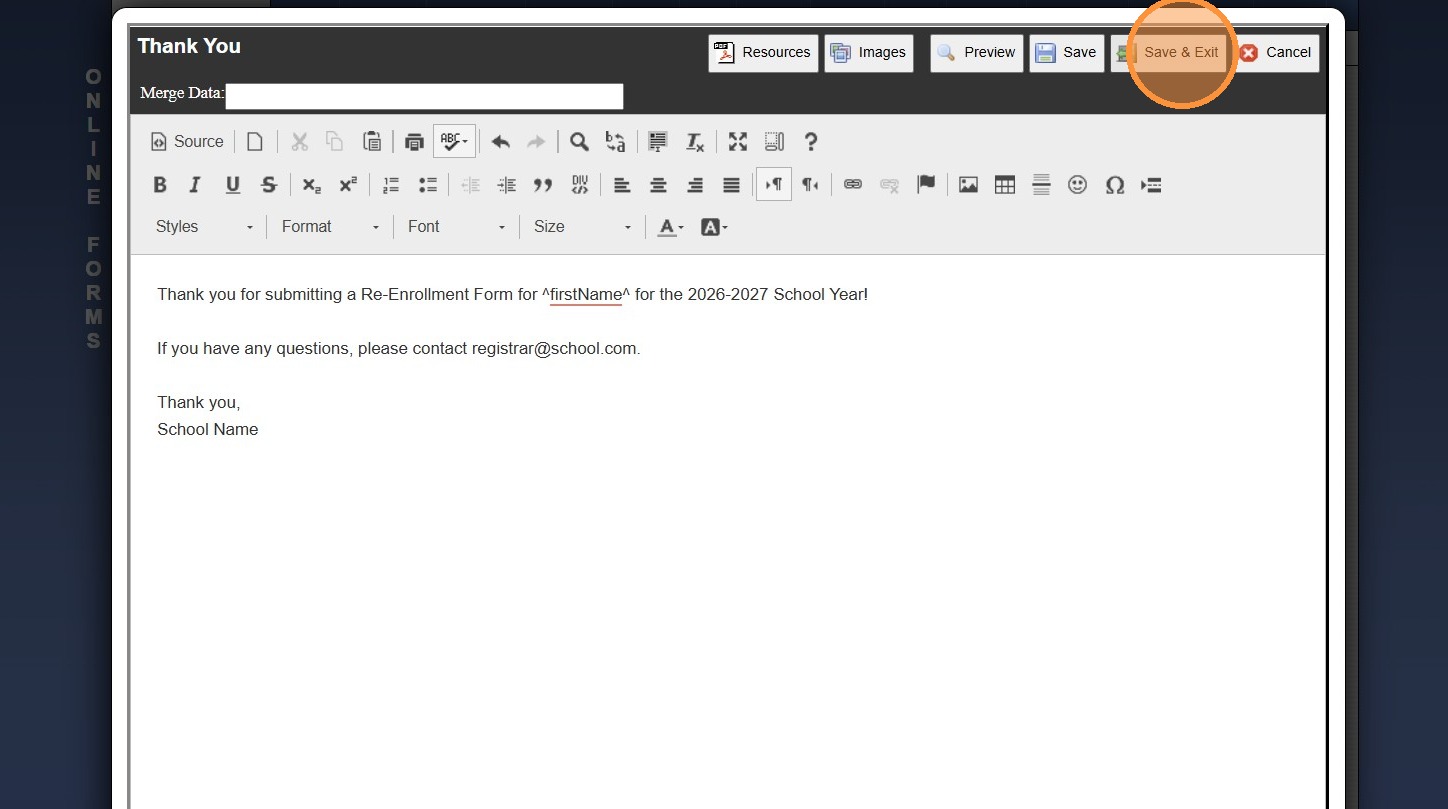Viewport: 1448px width, 809px height.
Task: Toggle superscript formatting
Action: click(347, 185)
